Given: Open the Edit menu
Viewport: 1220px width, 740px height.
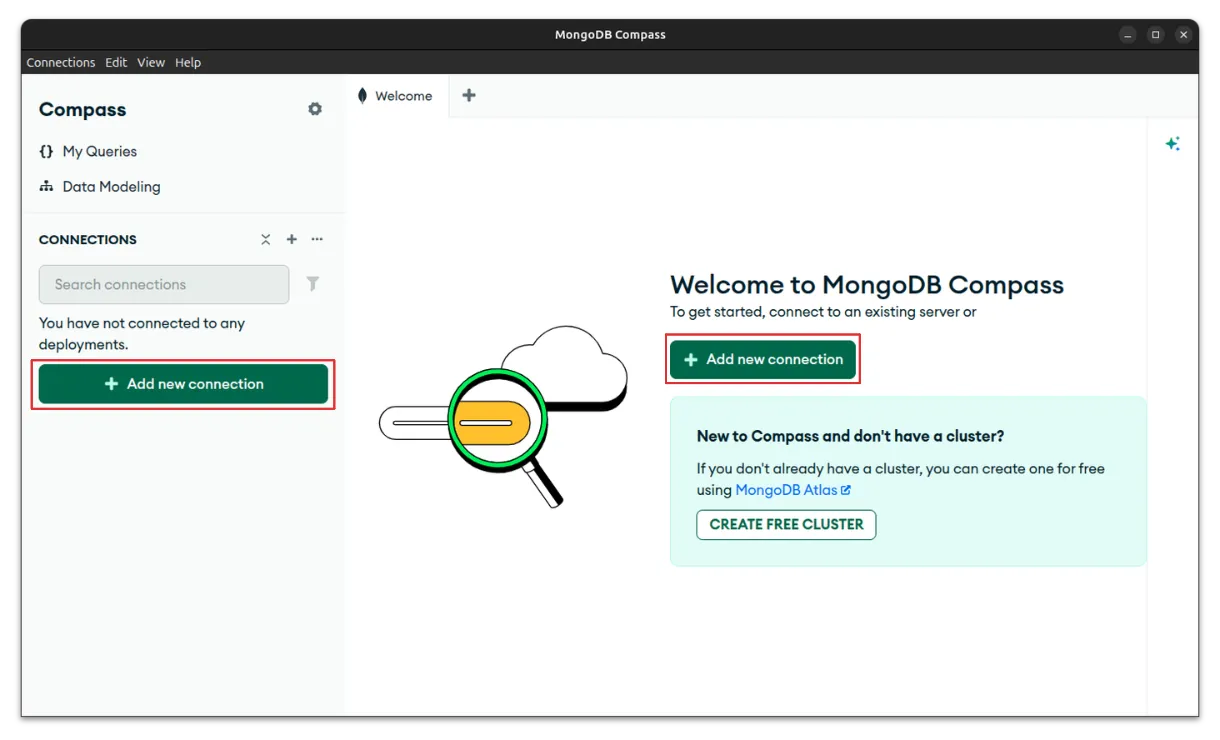Looking at the screenshot, I should (116, 62).
